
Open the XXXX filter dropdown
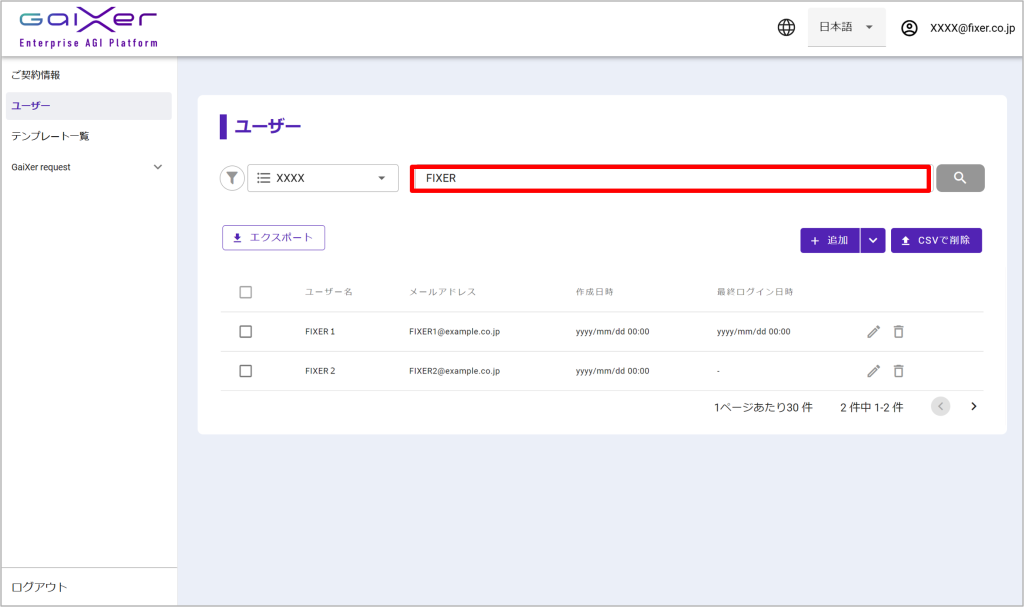pos(323,178)
